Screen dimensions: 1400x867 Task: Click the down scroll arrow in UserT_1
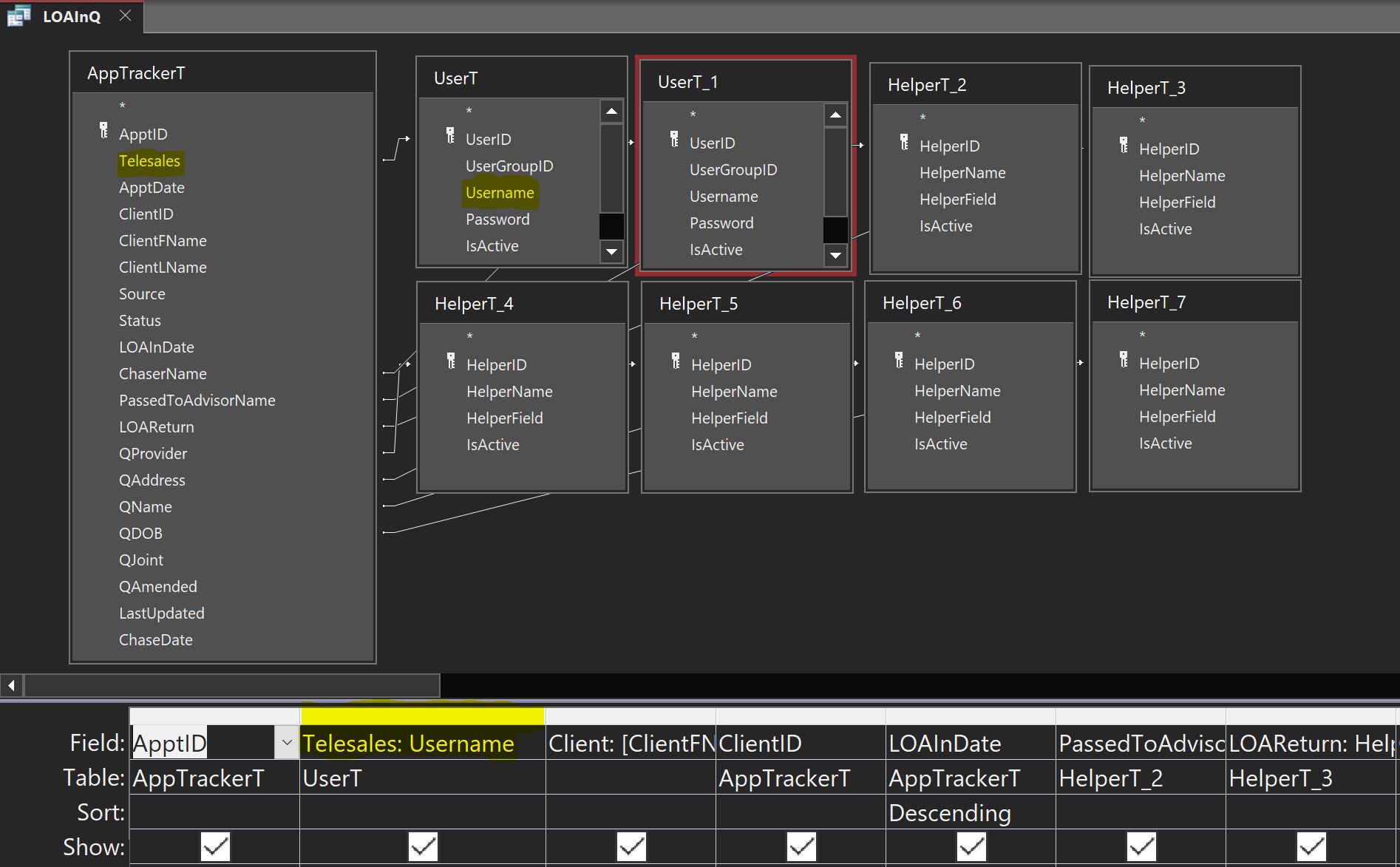click(835, 256)
